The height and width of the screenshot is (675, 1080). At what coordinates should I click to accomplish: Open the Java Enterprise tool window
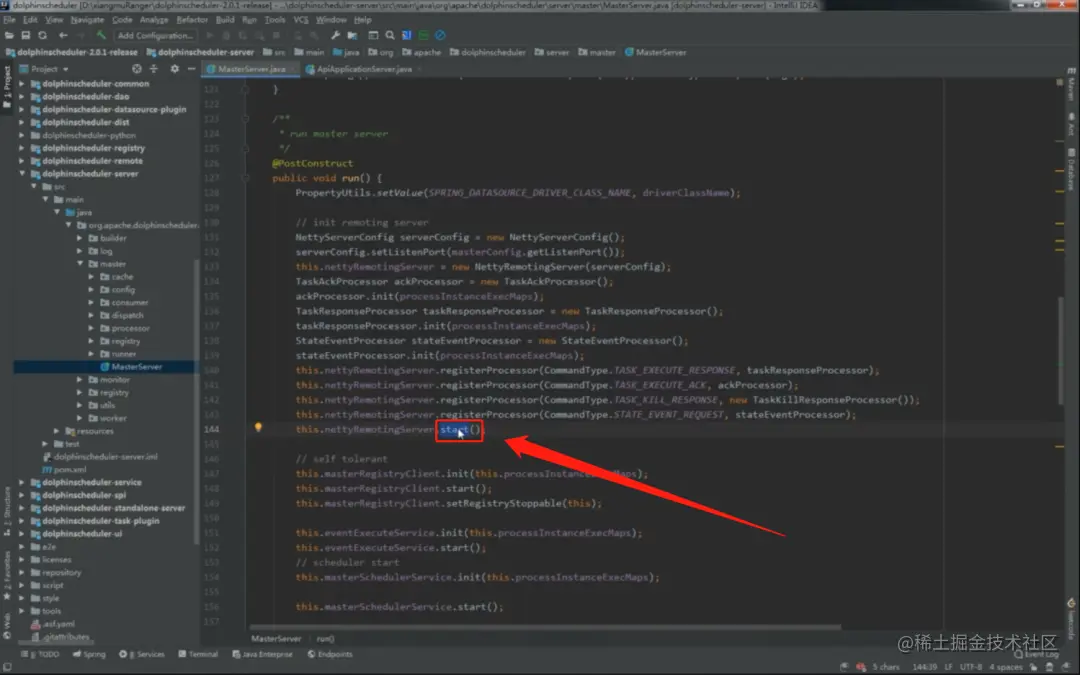pyautogui.click(x=262, y=654)
